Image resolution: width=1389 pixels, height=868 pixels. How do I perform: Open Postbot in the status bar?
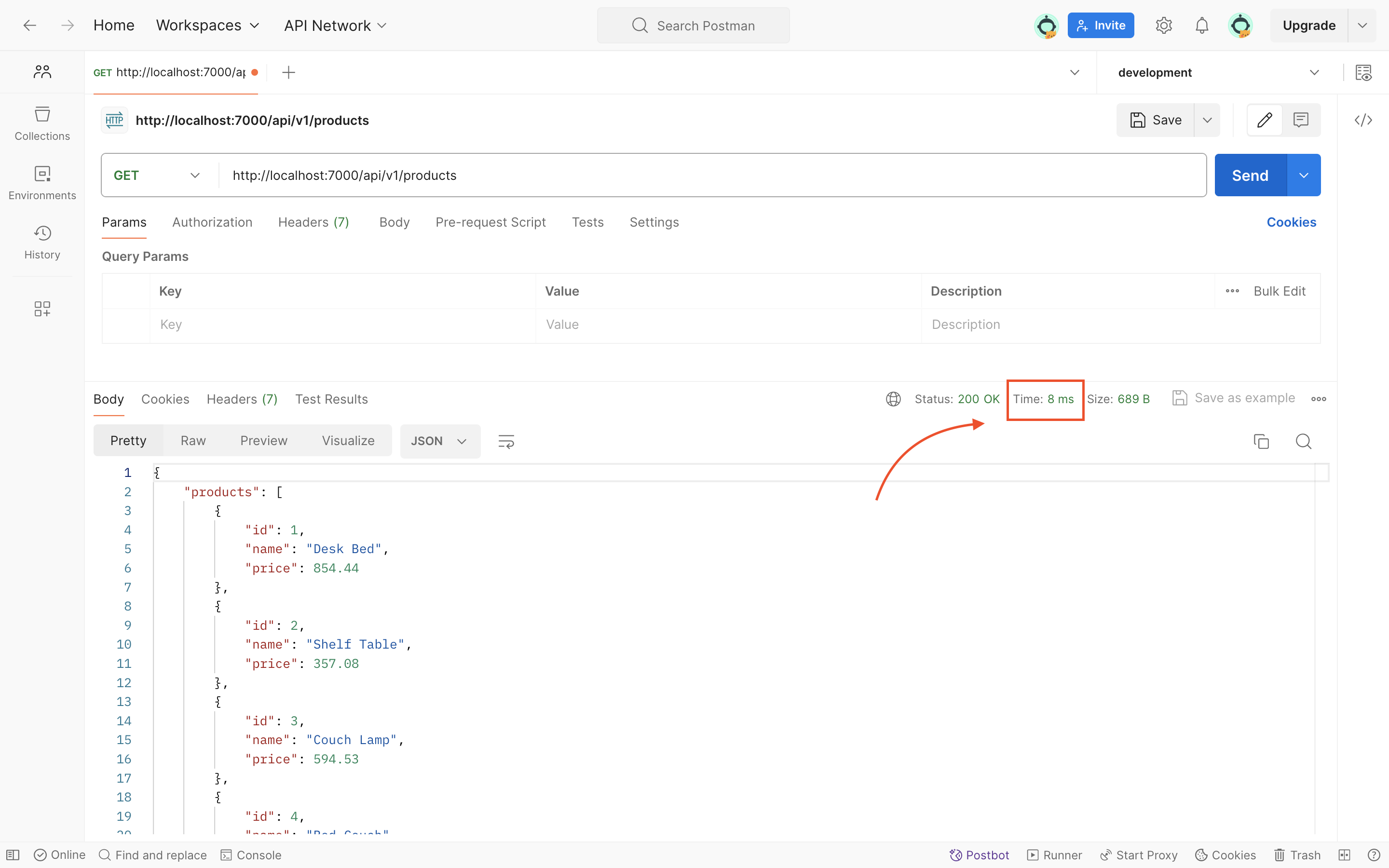point(979,855)
